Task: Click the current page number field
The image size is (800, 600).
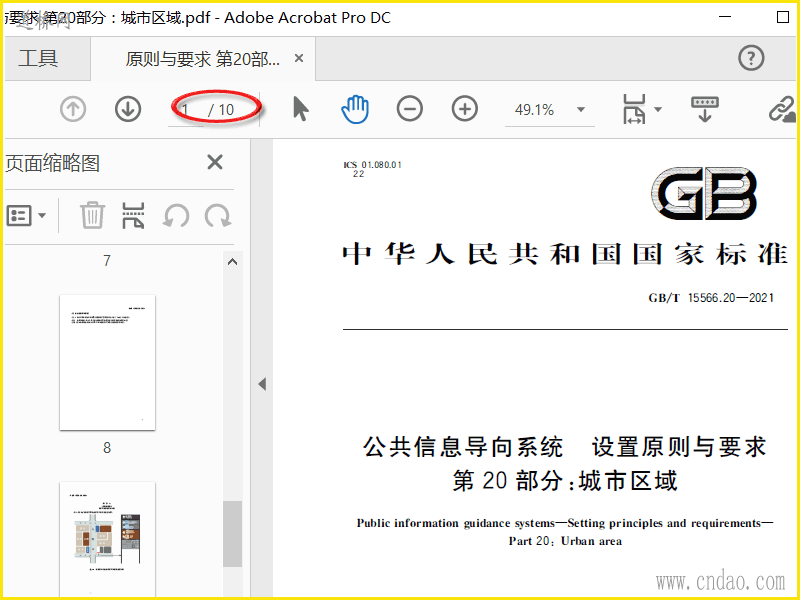Action: click(x=187, y=110)
